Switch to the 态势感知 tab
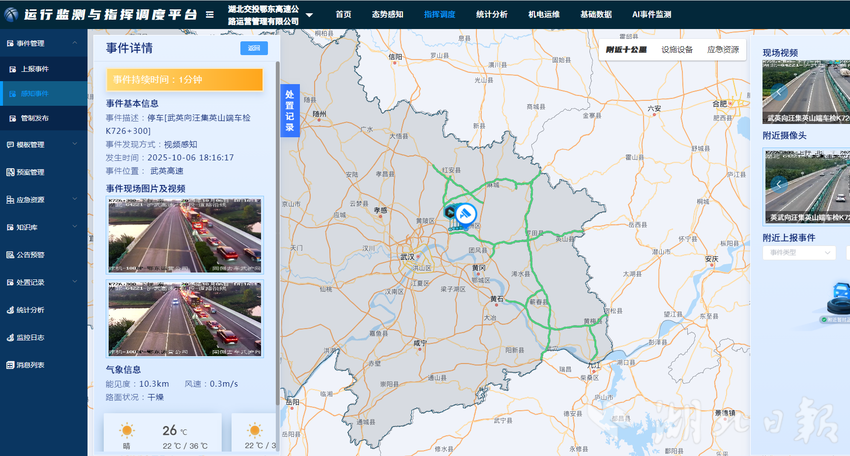The width and height of the screenshot is (850, 456). tap(386, 15)
